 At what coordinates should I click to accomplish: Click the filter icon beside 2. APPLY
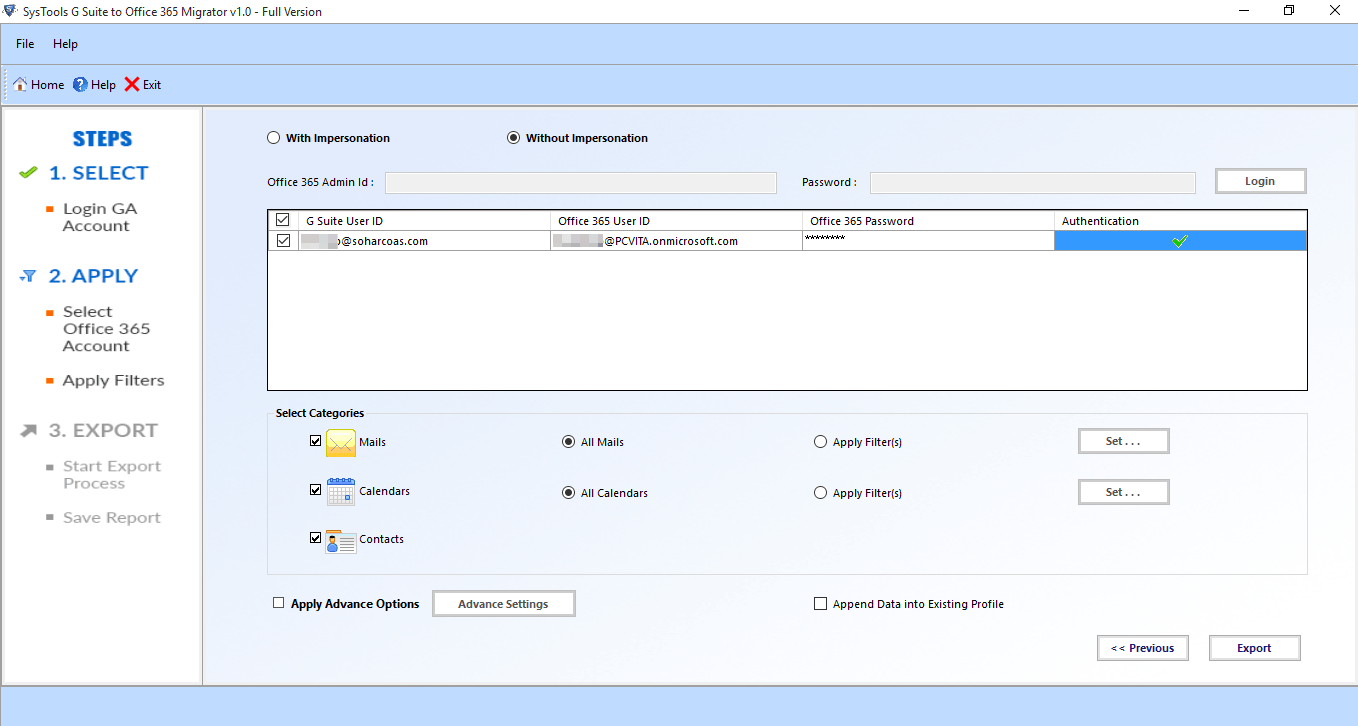click(x=28, y=276)
